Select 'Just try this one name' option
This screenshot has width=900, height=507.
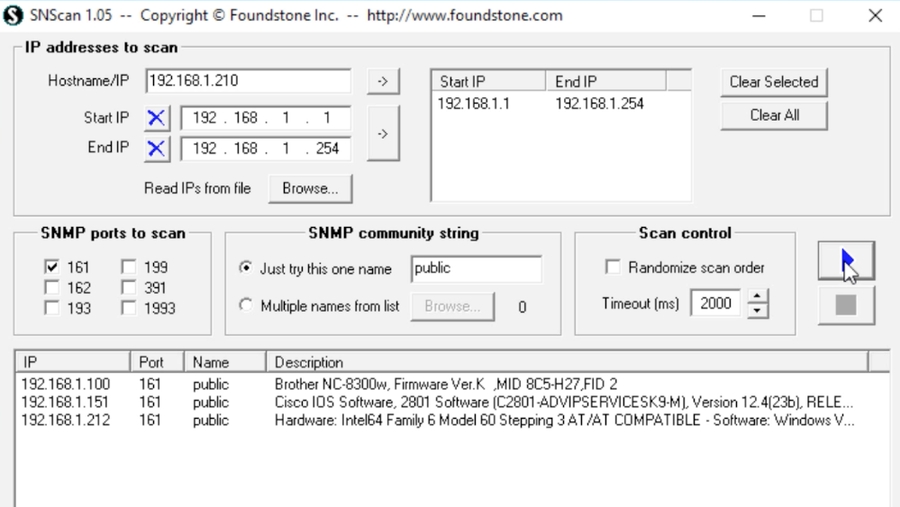tap(246, 269)
